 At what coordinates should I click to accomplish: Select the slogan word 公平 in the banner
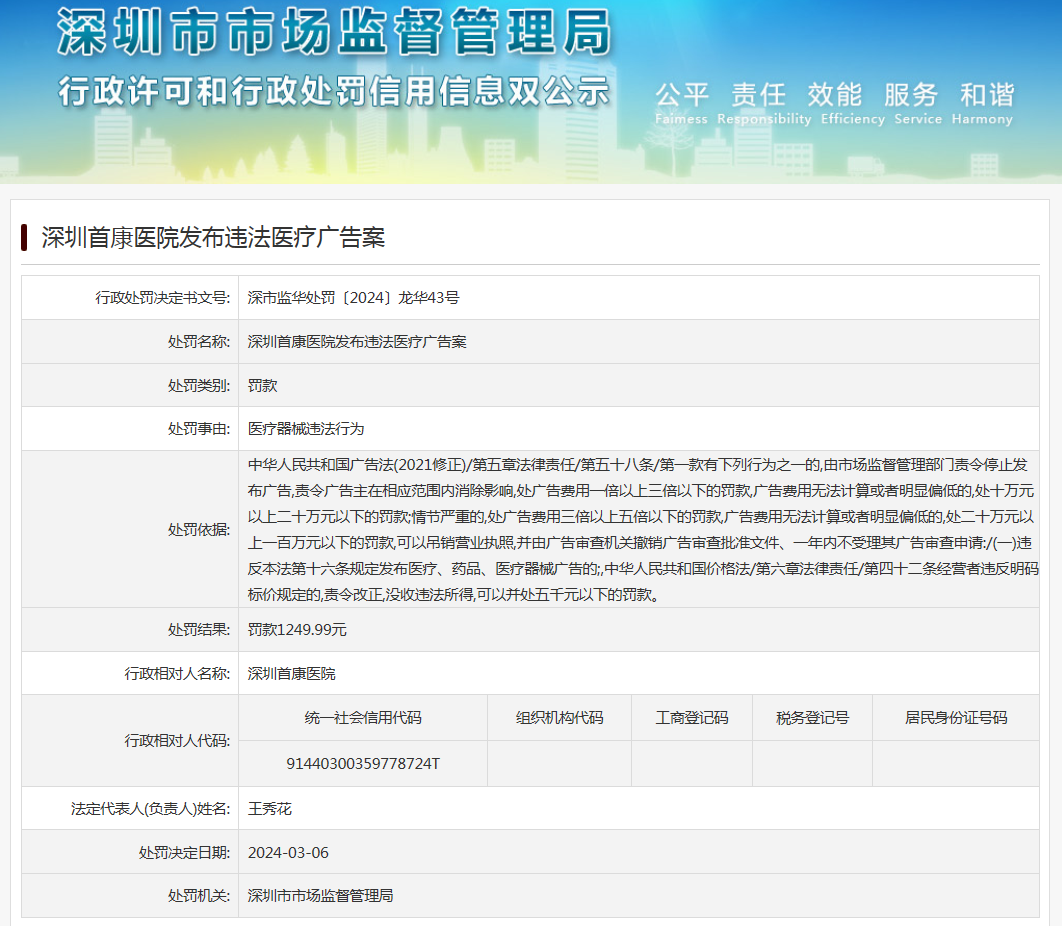[x=682, y=95]
